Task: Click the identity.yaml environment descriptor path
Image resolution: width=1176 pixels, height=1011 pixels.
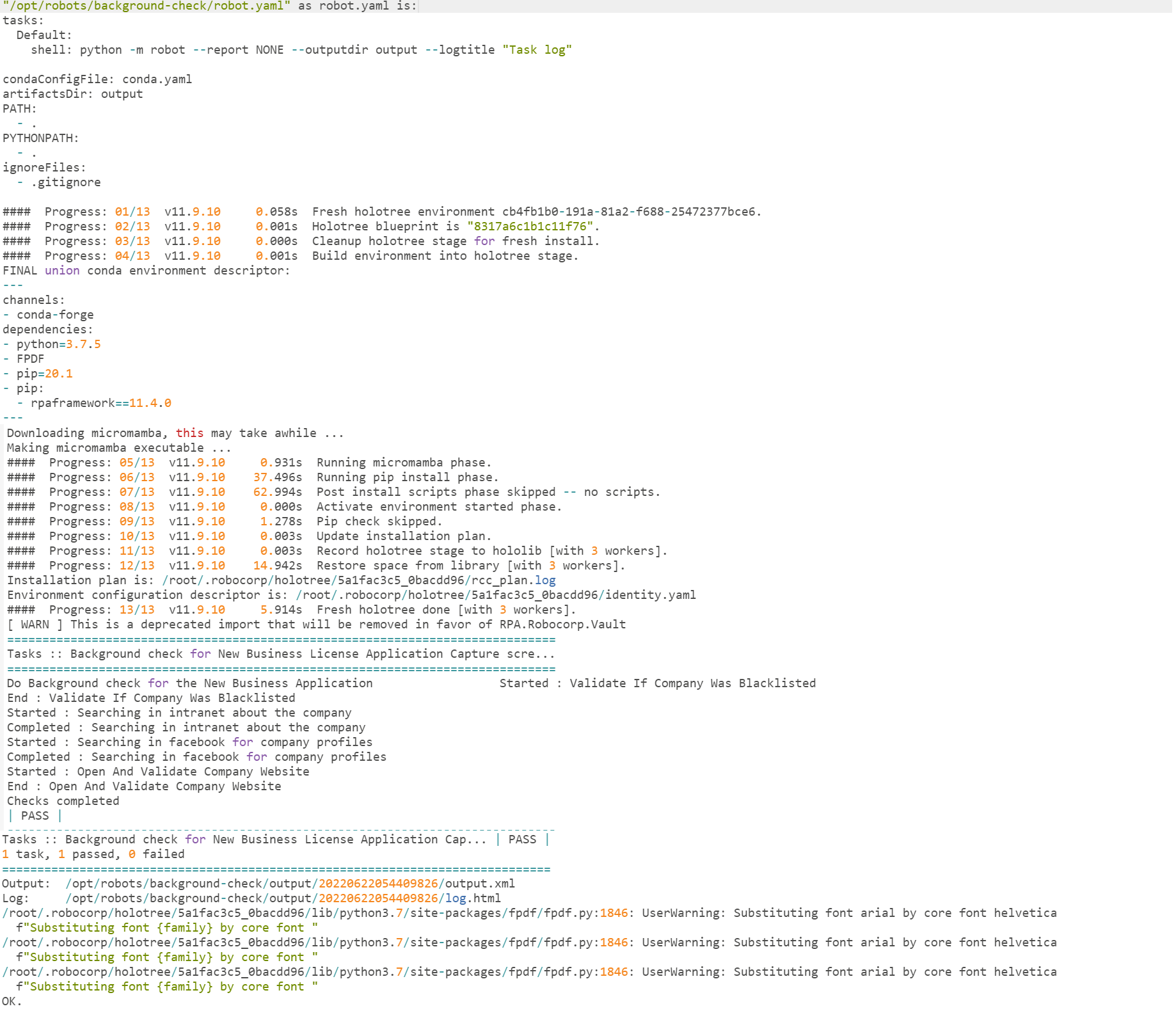Action: click(495, 595)
